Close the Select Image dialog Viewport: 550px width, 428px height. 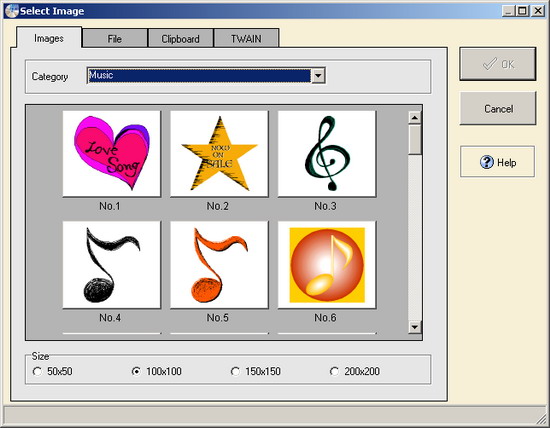pyautogui.click(x=538, y=11)
